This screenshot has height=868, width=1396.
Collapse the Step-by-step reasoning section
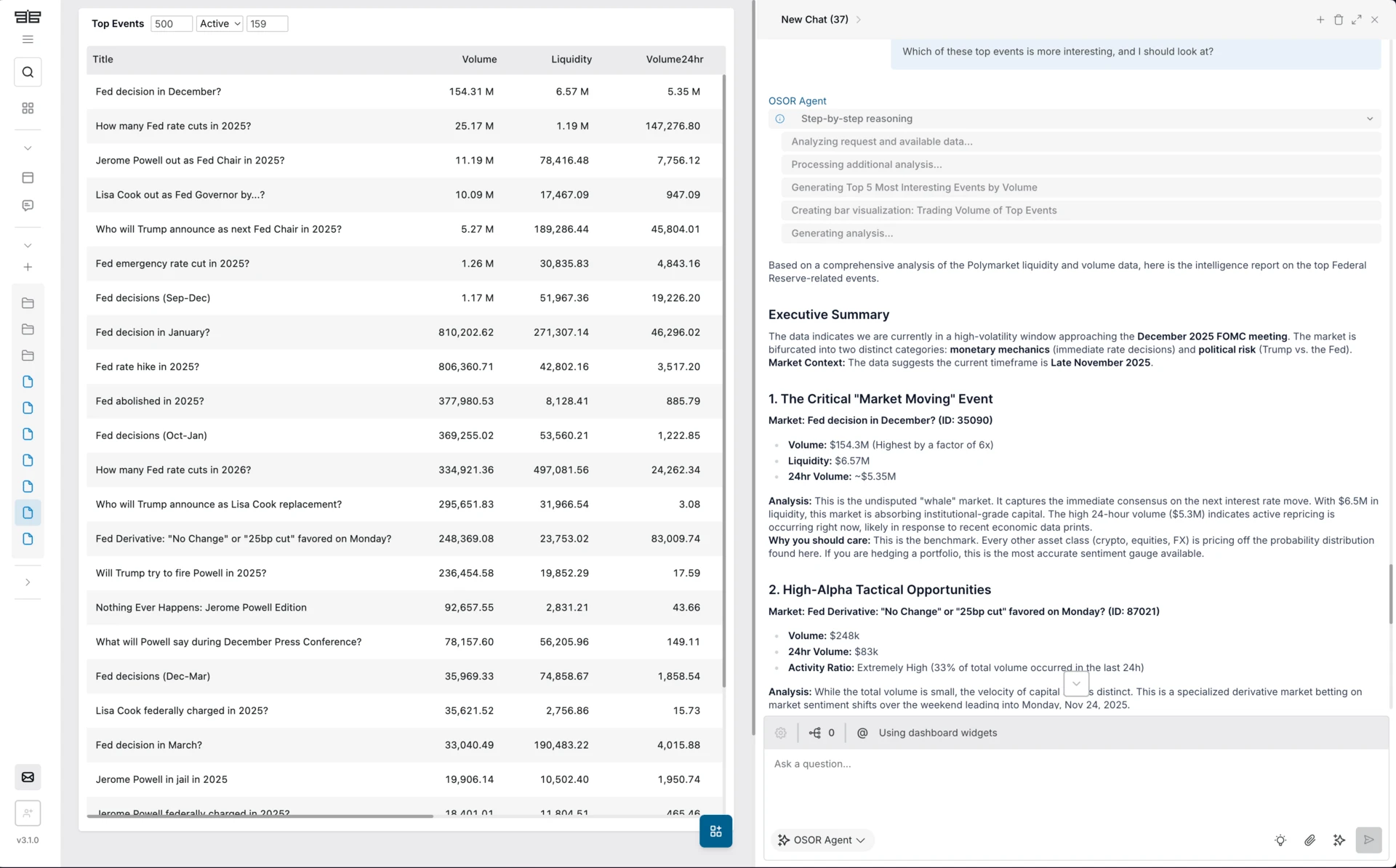tap(1369, 118)
